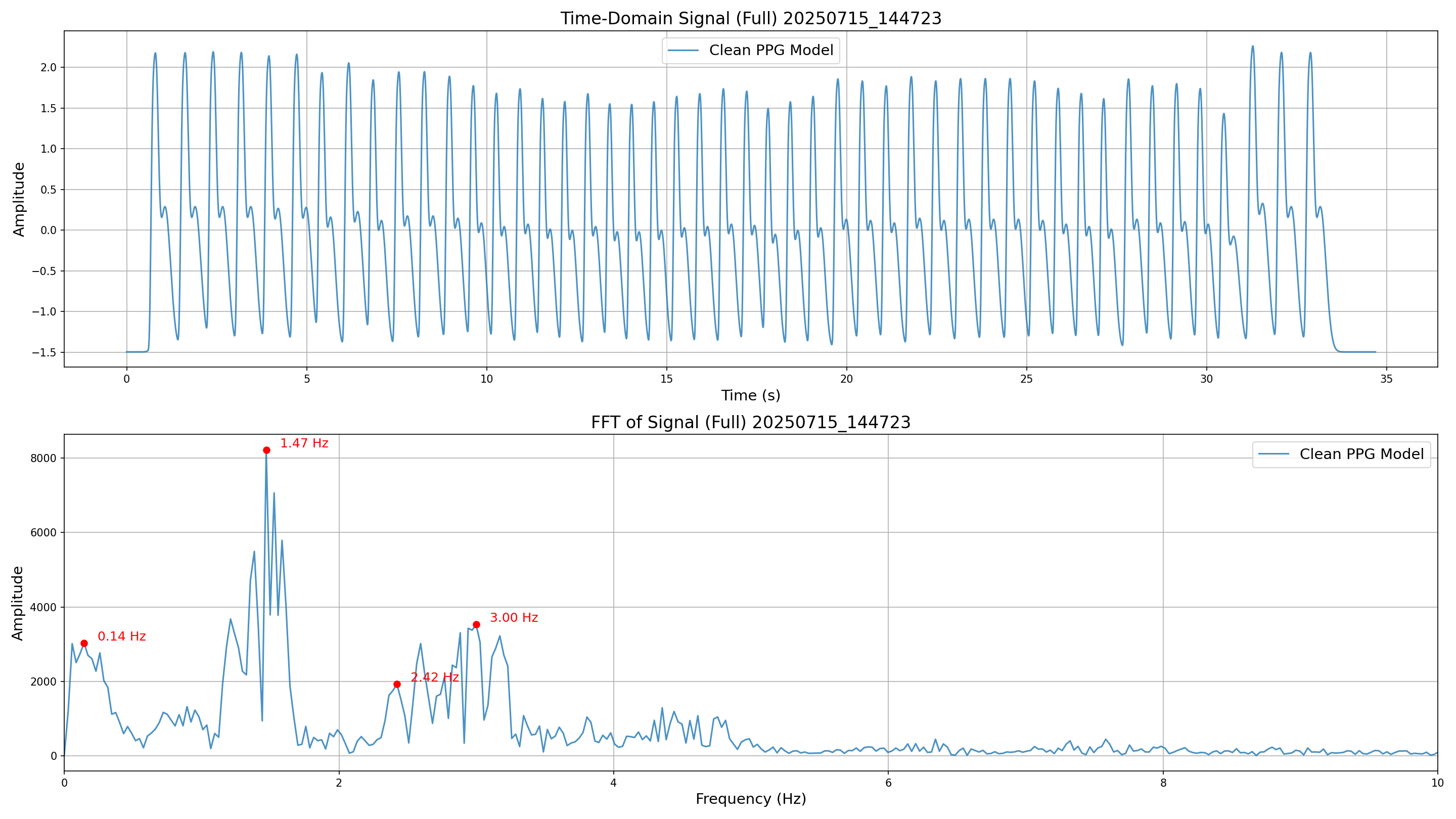
Task: Click the blue line swatch in top legend
Action: coord(684,51)
